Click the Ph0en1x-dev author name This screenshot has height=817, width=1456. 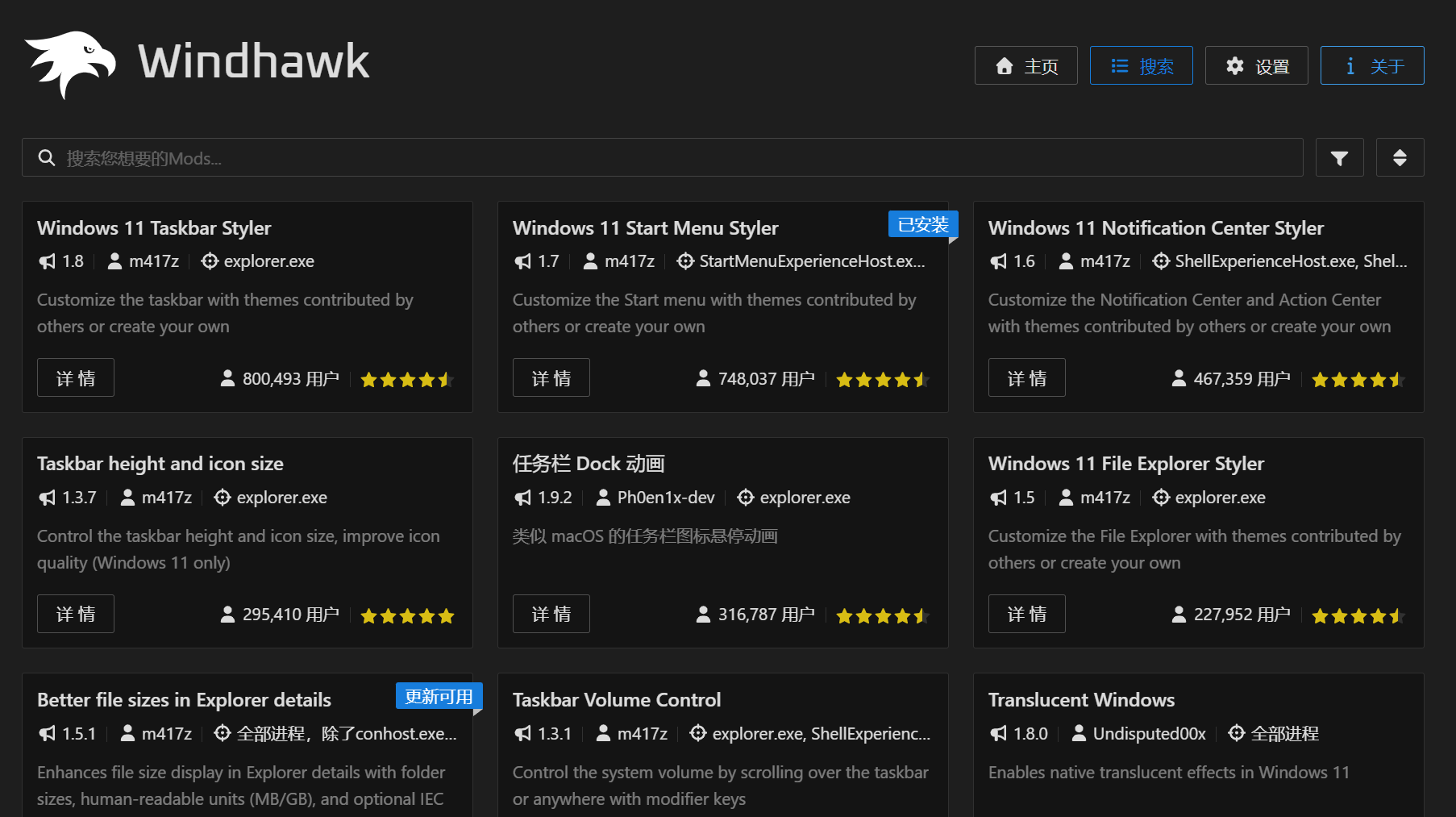pyautogui.click(x=666, y=498)
